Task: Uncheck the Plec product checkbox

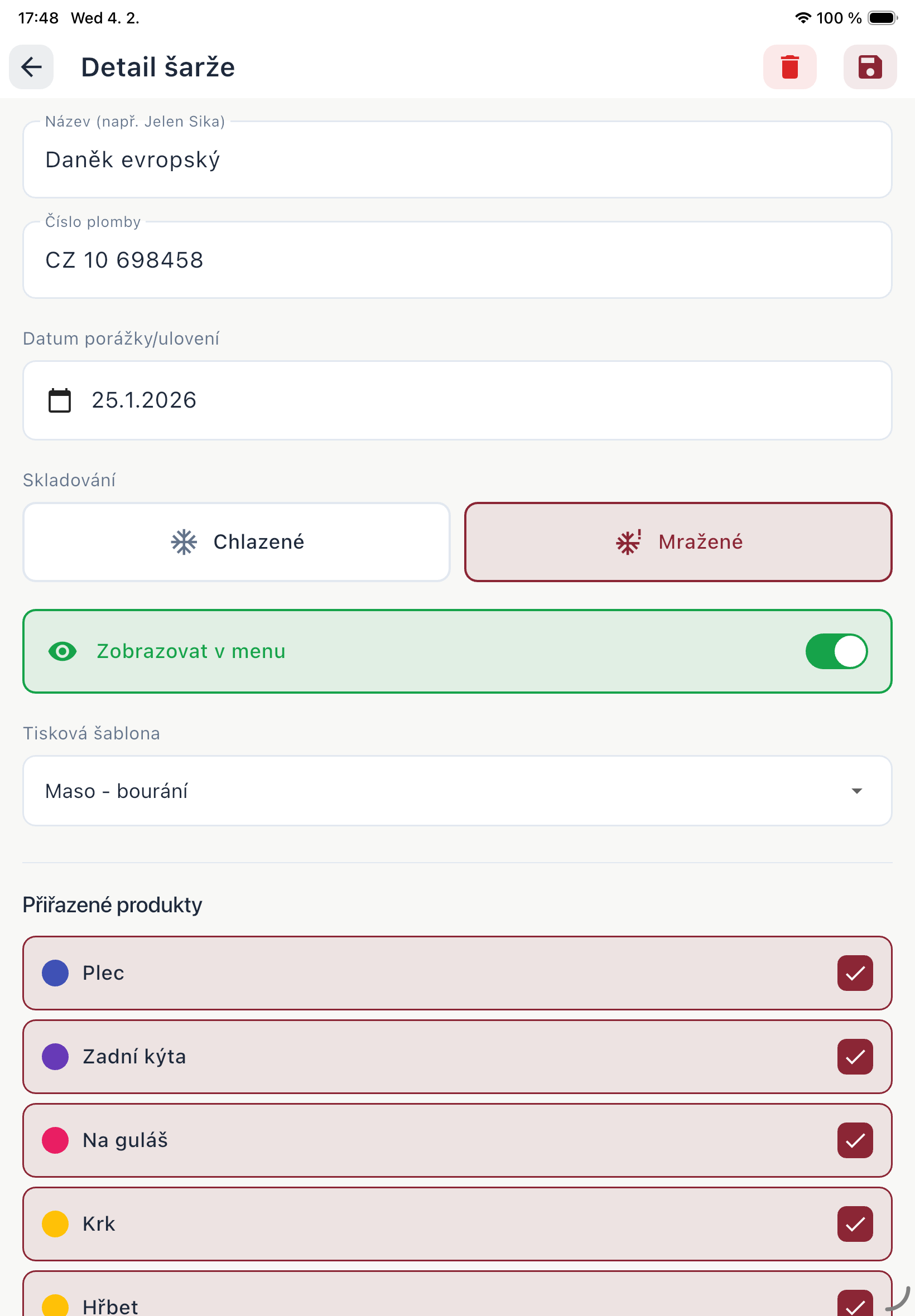Action: click(854, 973)
